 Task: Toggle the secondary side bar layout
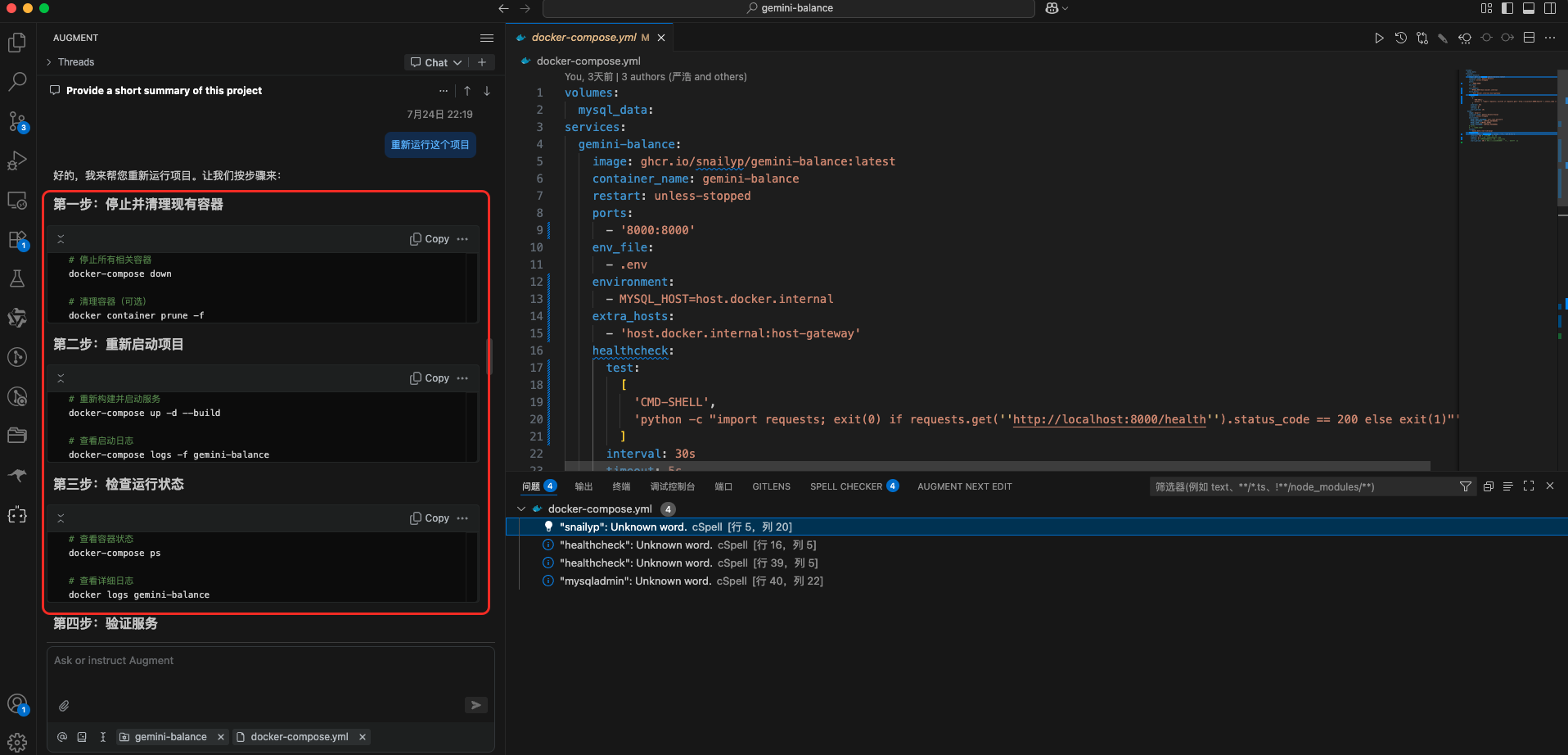point(1550,8)
